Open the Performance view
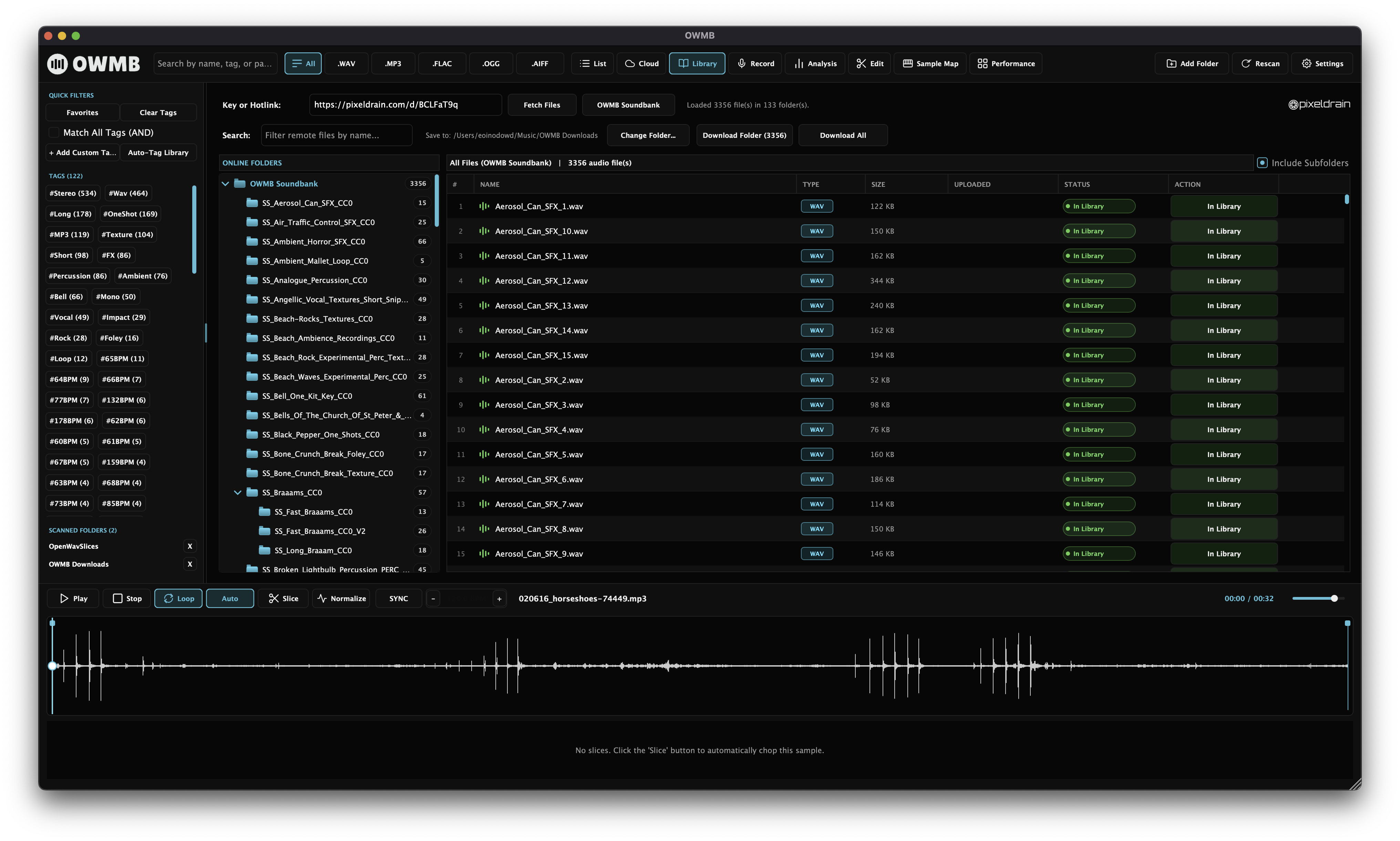 pyautogui.click(x=1006, y=63)
